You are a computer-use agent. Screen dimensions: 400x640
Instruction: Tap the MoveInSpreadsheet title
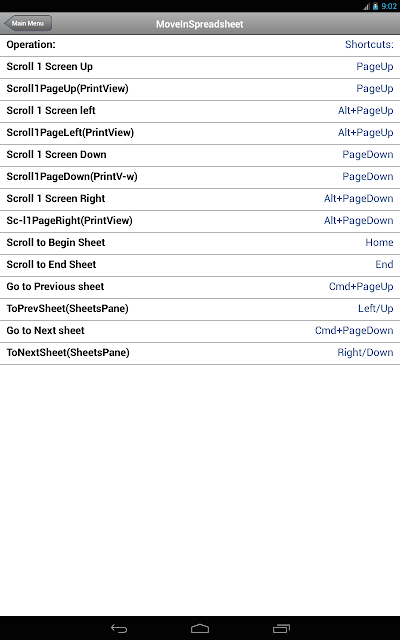[x=200, y=24]
